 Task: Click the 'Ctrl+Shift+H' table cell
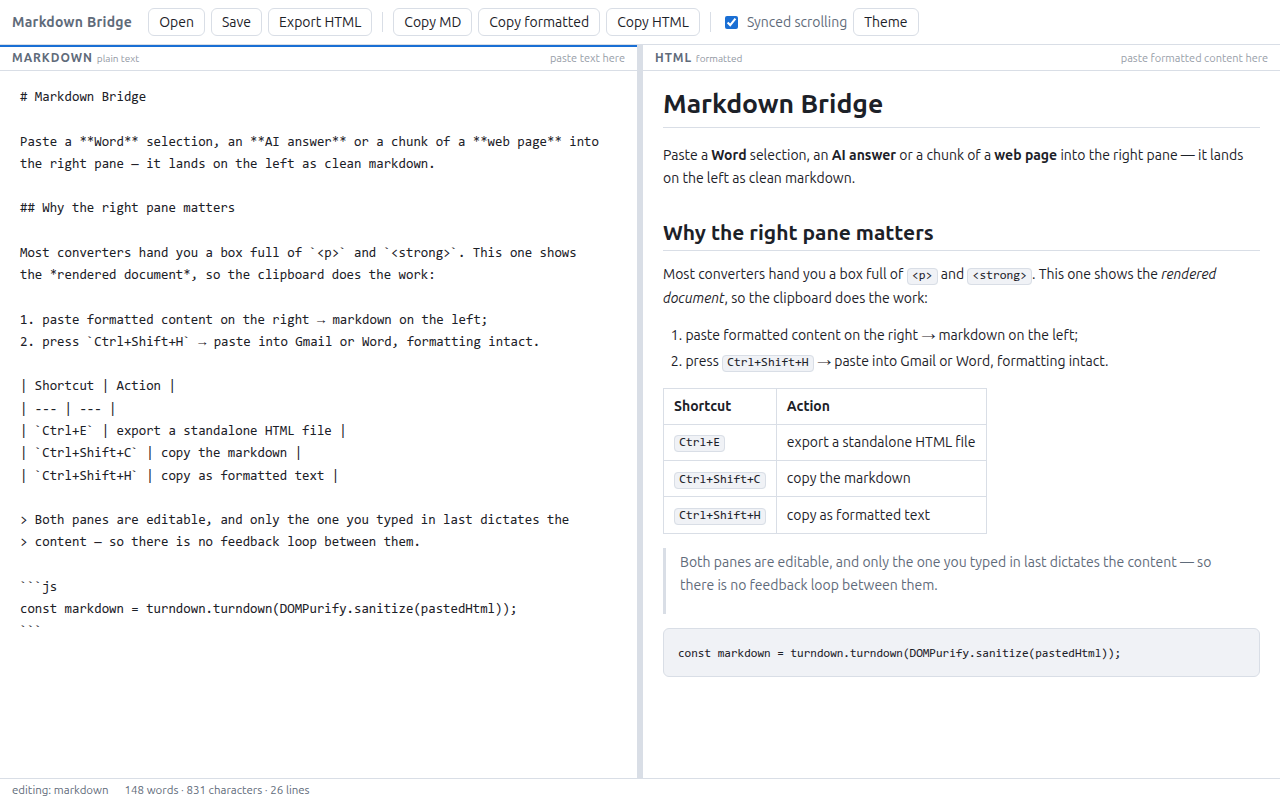point(720,515)
